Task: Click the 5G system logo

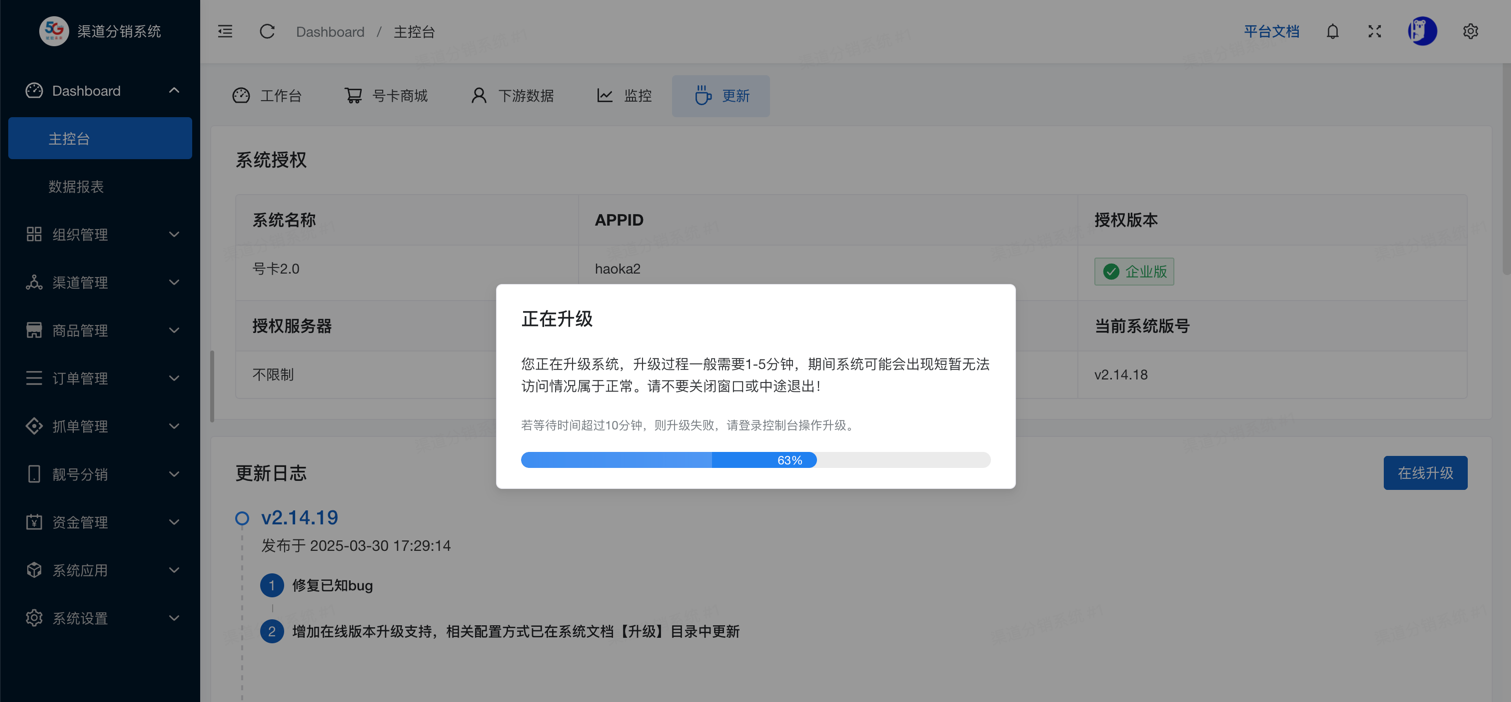Action: coord(54,31)
